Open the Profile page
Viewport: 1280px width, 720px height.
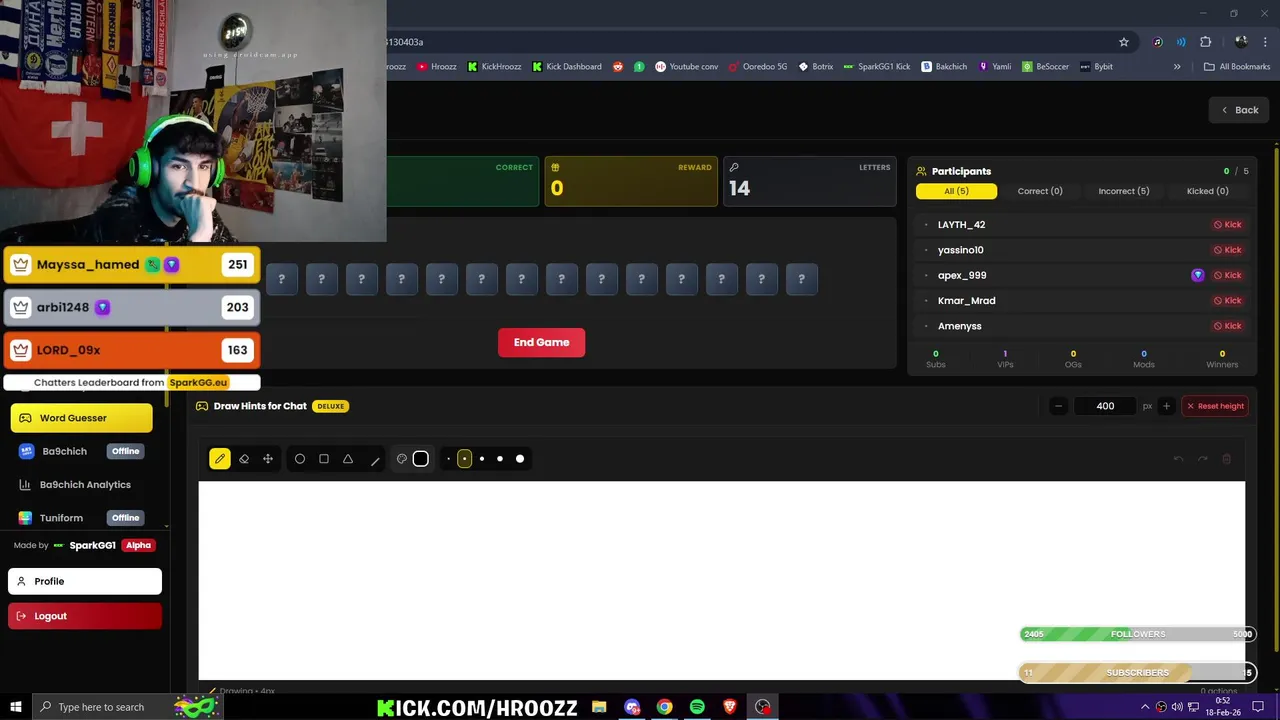(x=85, y=581)
